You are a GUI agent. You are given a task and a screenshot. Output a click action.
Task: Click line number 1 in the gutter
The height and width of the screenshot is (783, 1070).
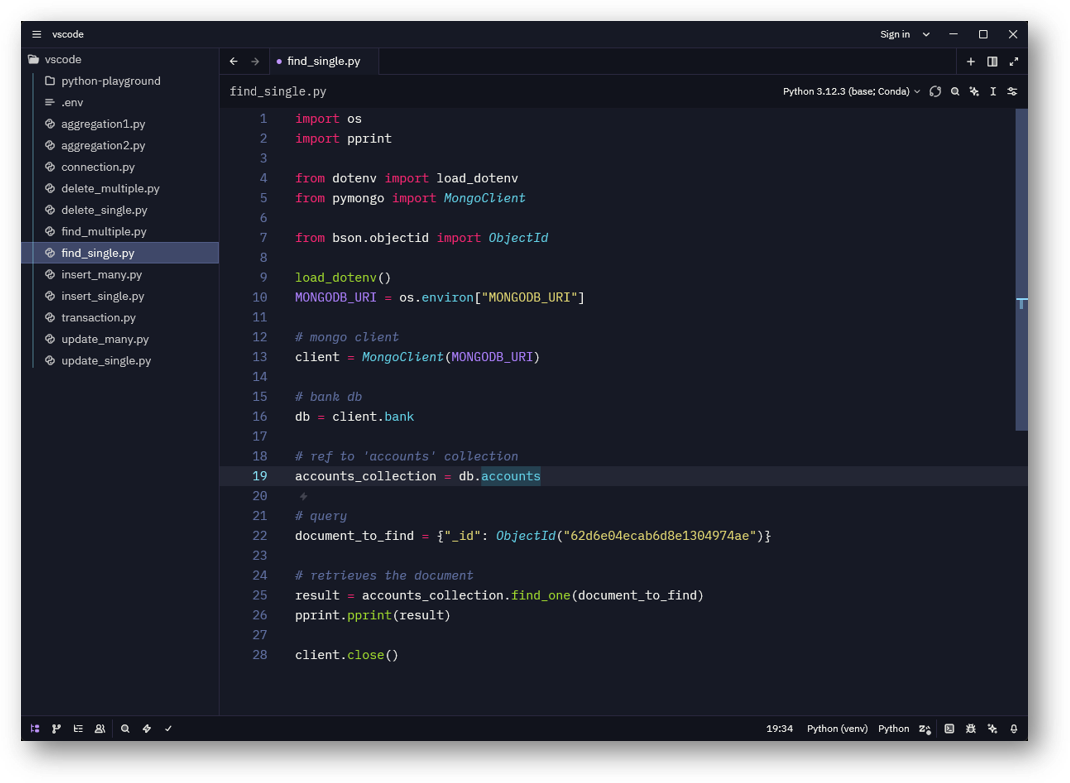(x=263, y=119)
